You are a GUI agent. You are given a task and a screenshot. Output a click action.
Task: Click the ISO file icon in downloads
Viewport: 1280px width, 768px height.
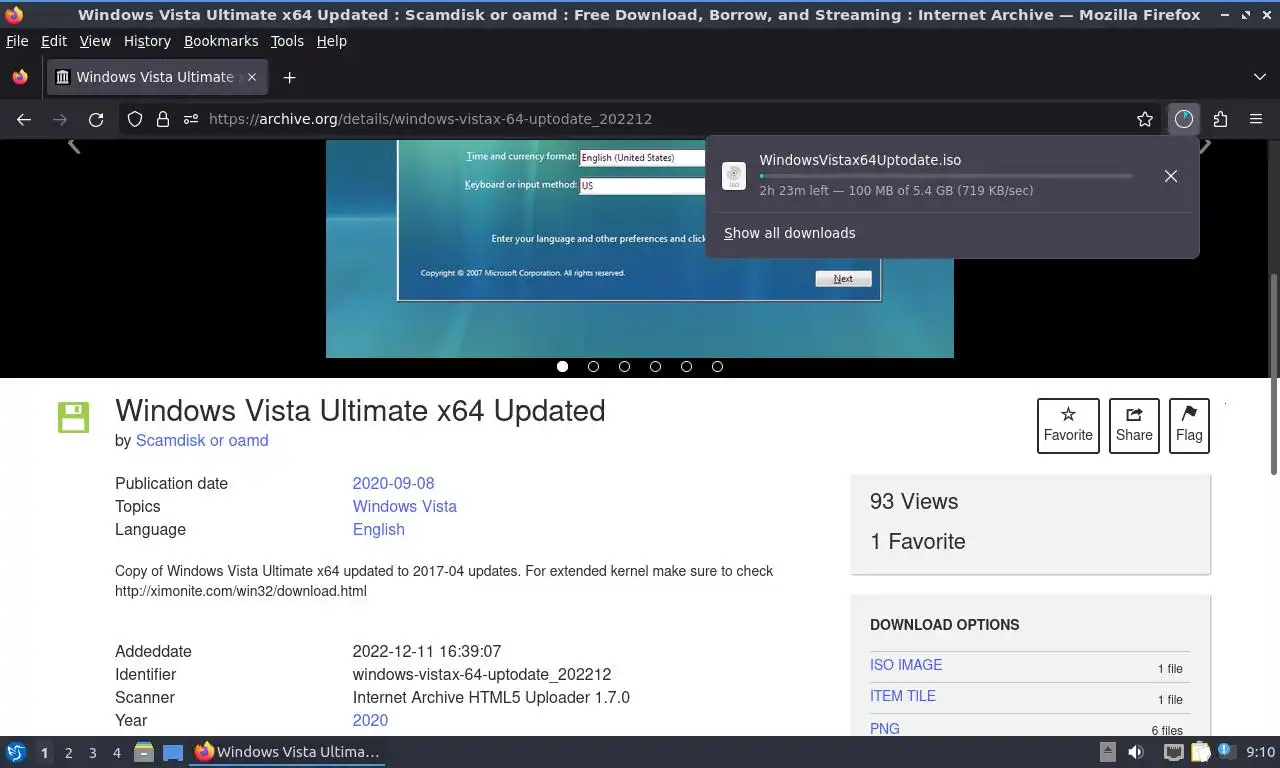click(734, 176)
